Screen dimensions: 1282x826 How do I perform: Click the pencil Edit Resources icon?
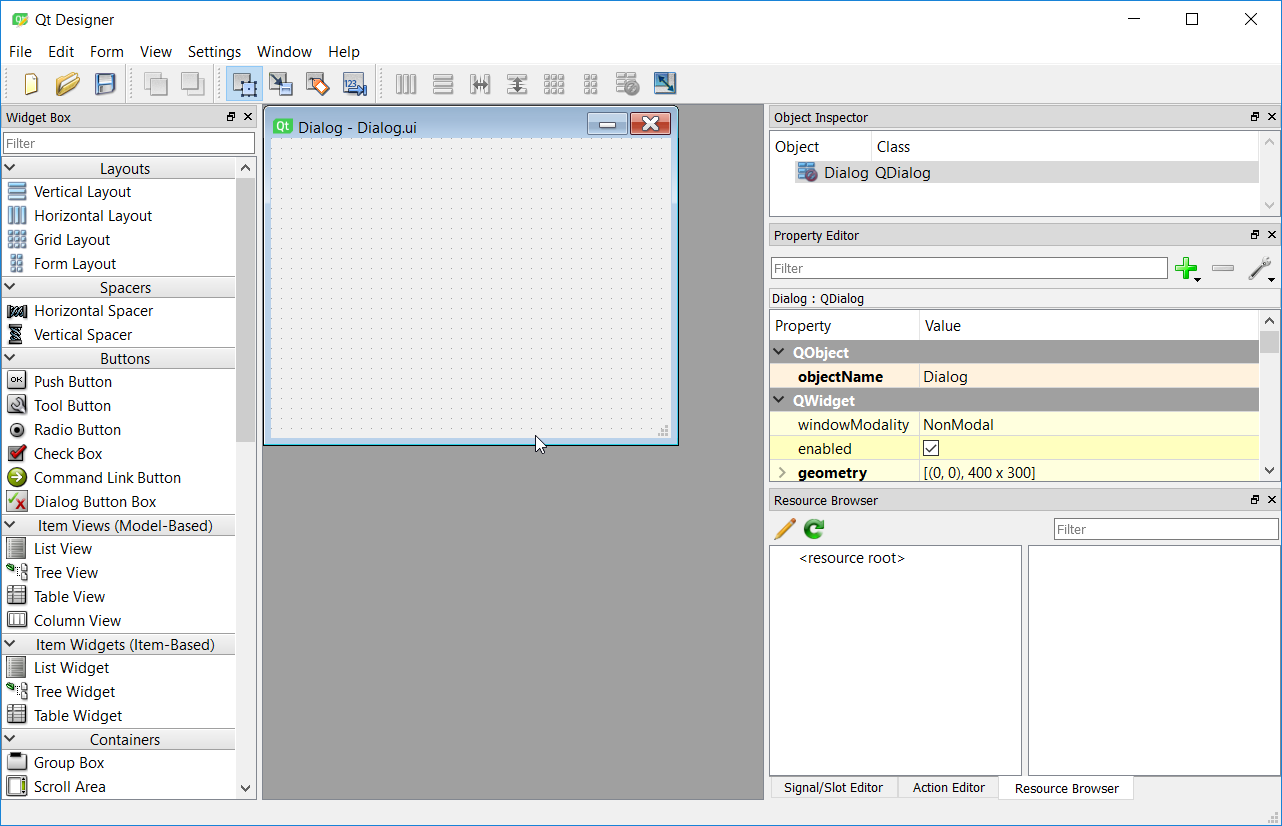click(785, 529)
